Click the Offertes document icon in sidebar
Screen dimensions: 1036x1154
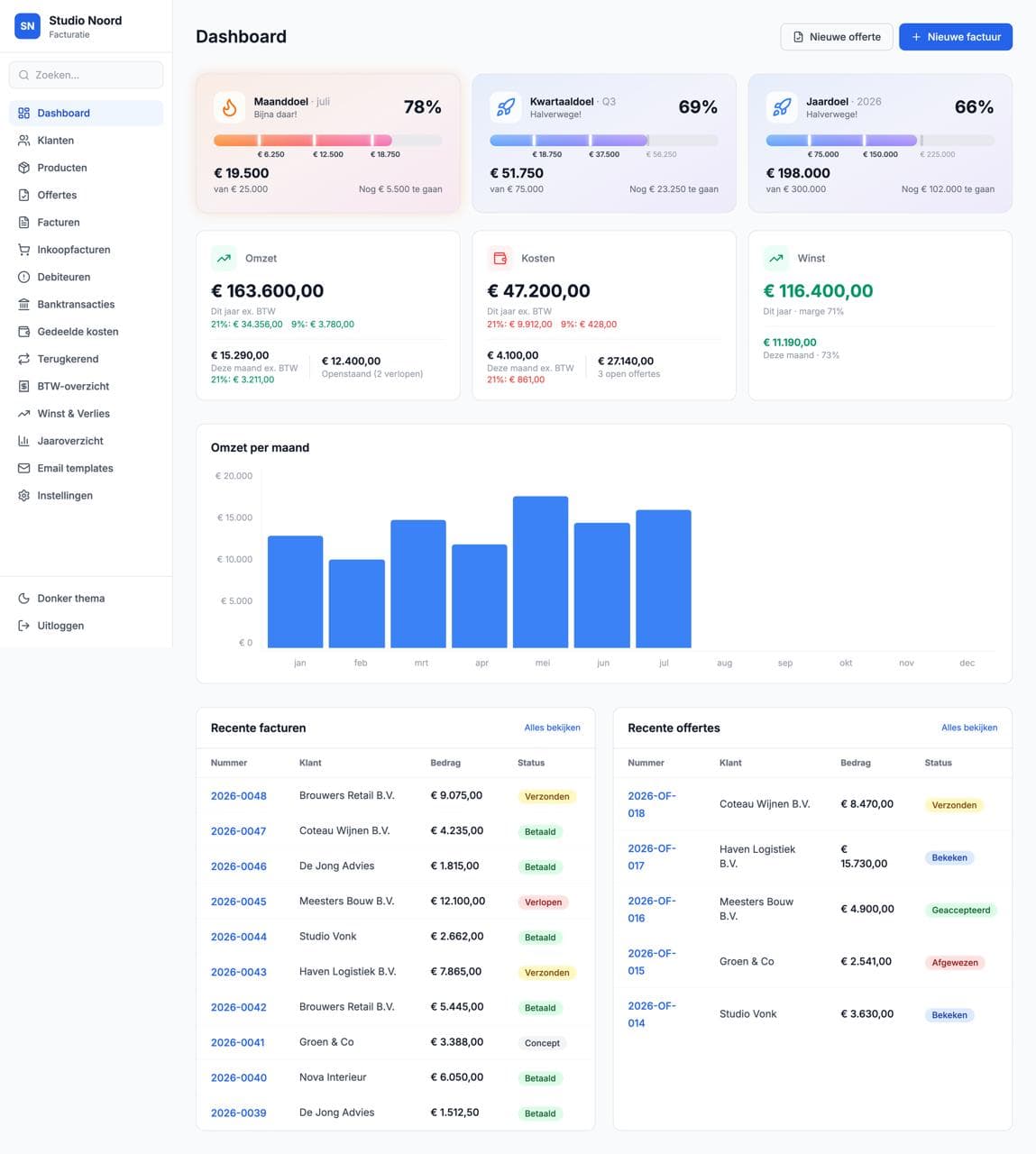click(x=24, y=195)
